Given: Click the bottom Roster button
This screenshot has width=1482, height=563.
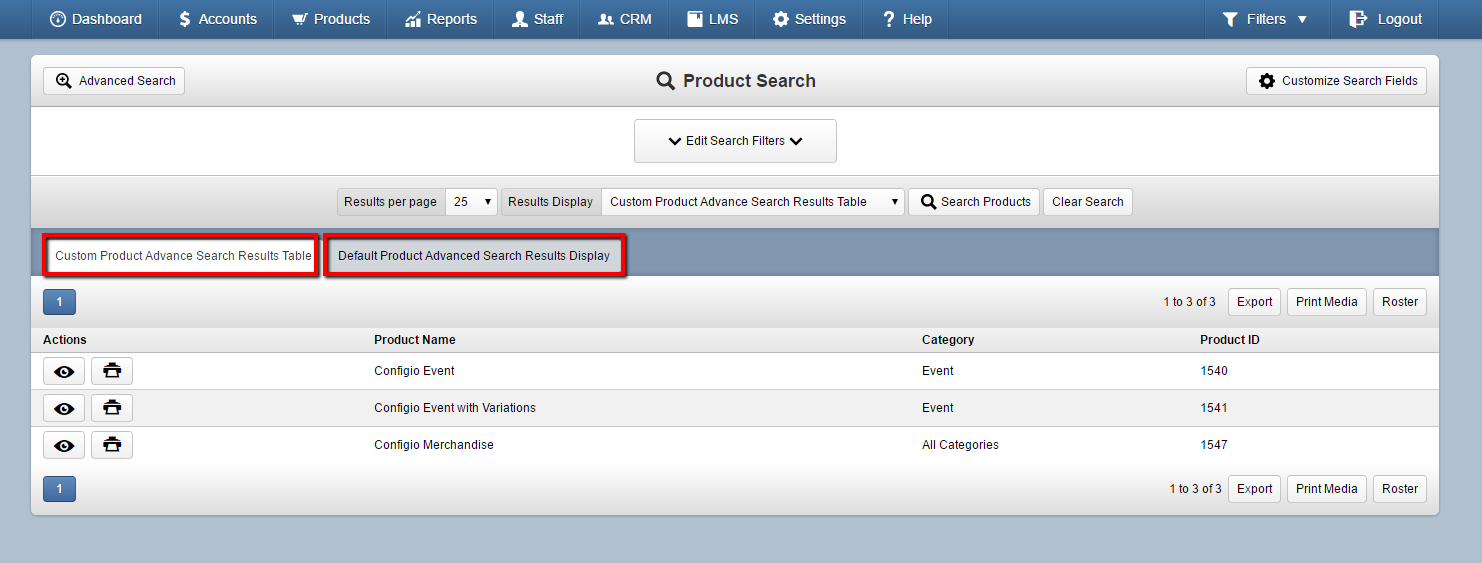Looking at the screenshot, I should coord(1400,489).
